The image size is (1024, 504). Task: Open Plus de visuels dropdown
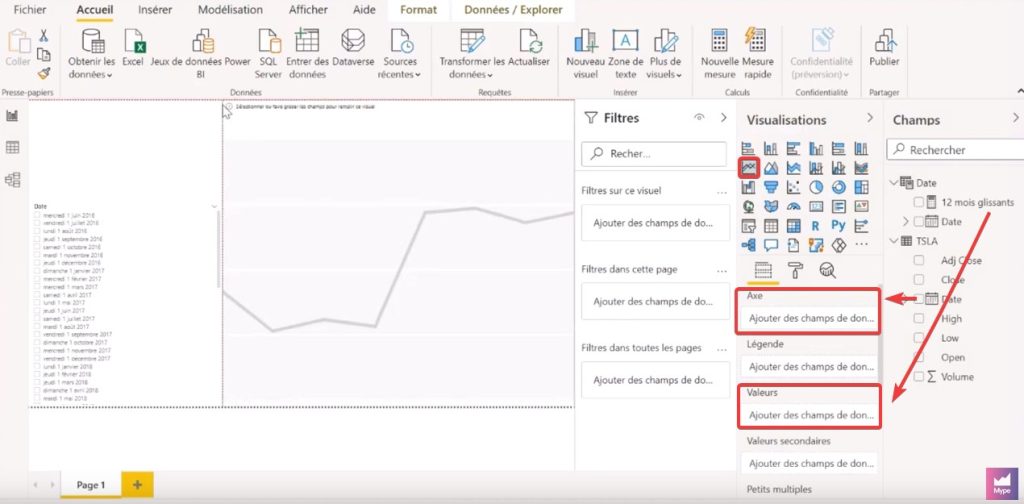[x=664, y=54]
